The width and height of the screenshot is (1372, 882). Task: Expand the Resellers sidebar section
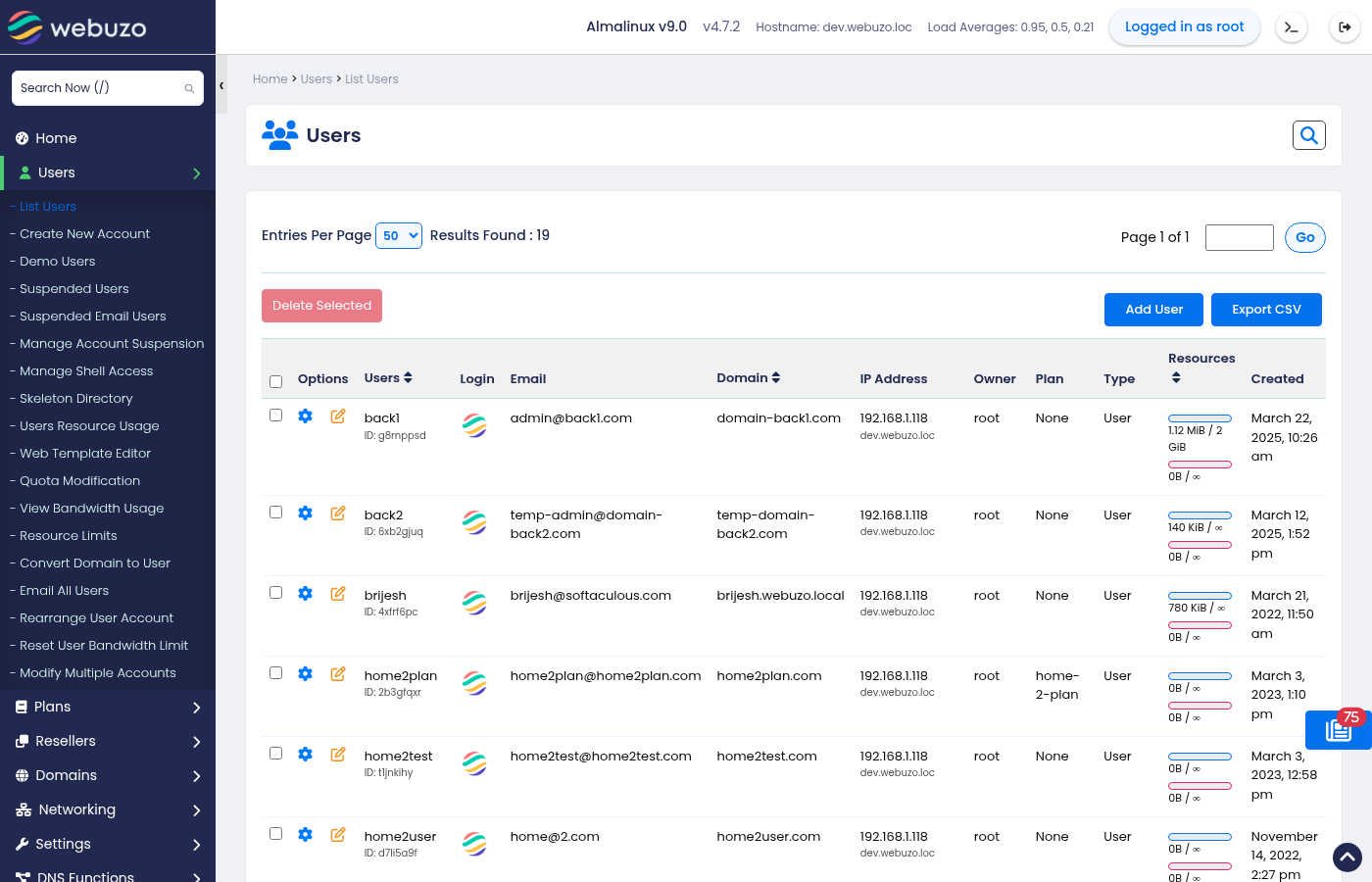108,741
